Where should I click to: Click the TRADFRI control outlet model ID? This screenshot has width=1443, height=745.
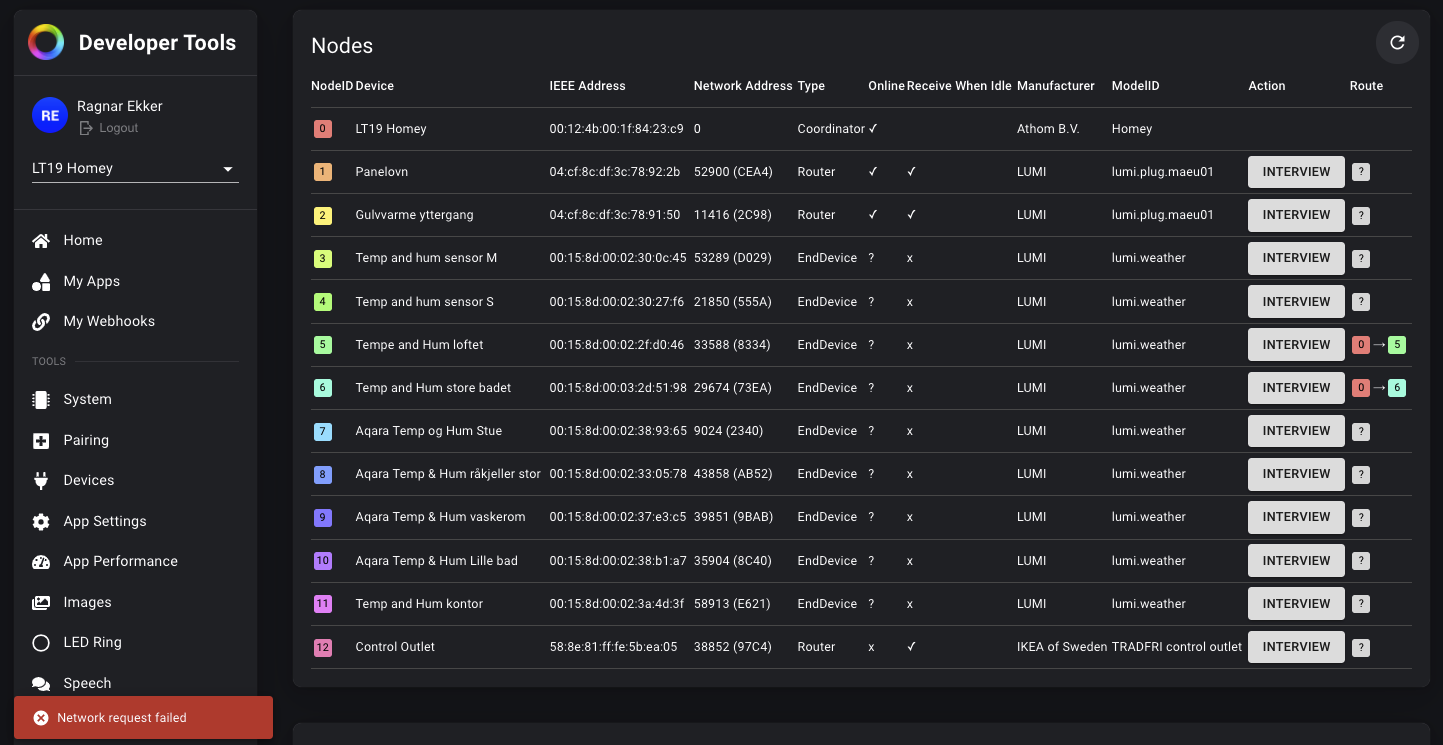pos(1177,647)
